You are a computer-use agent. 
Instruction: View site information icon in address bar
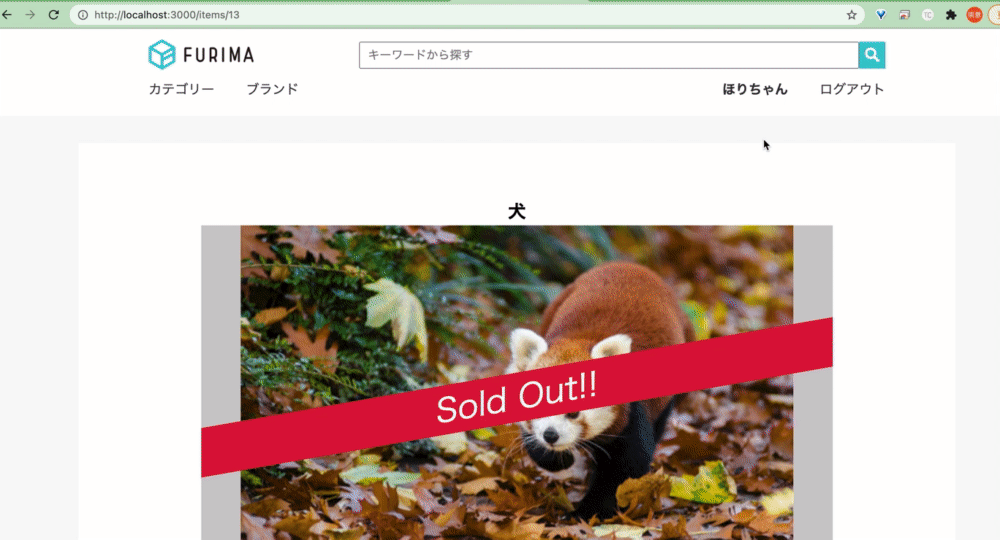(x=83, y=15)
